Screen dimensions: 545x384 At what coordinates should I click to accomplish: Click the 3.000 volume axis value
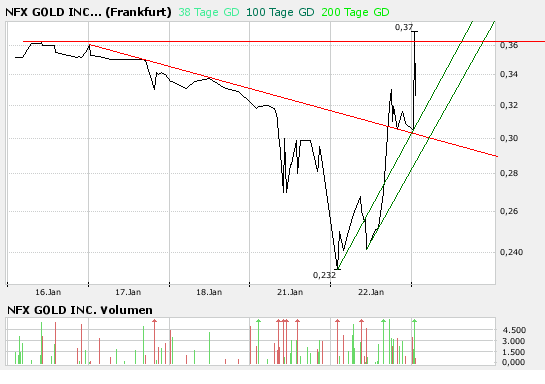pyautogui.click(x=513, y=341)
